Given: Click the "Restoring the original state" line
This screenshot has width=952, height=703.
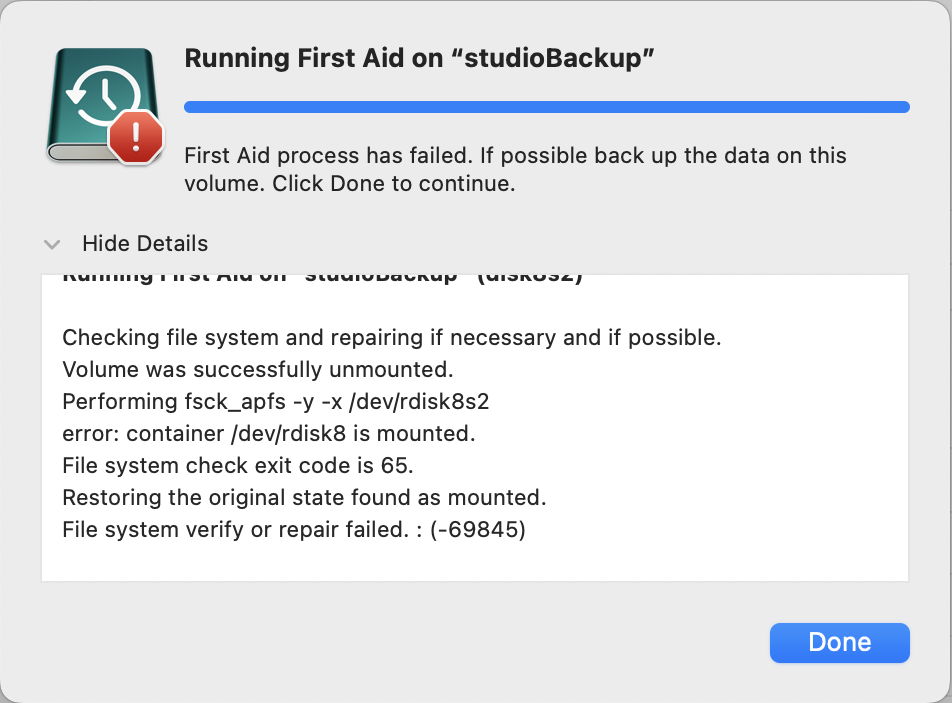Looking at the screenshot, I should pos(304,498).
